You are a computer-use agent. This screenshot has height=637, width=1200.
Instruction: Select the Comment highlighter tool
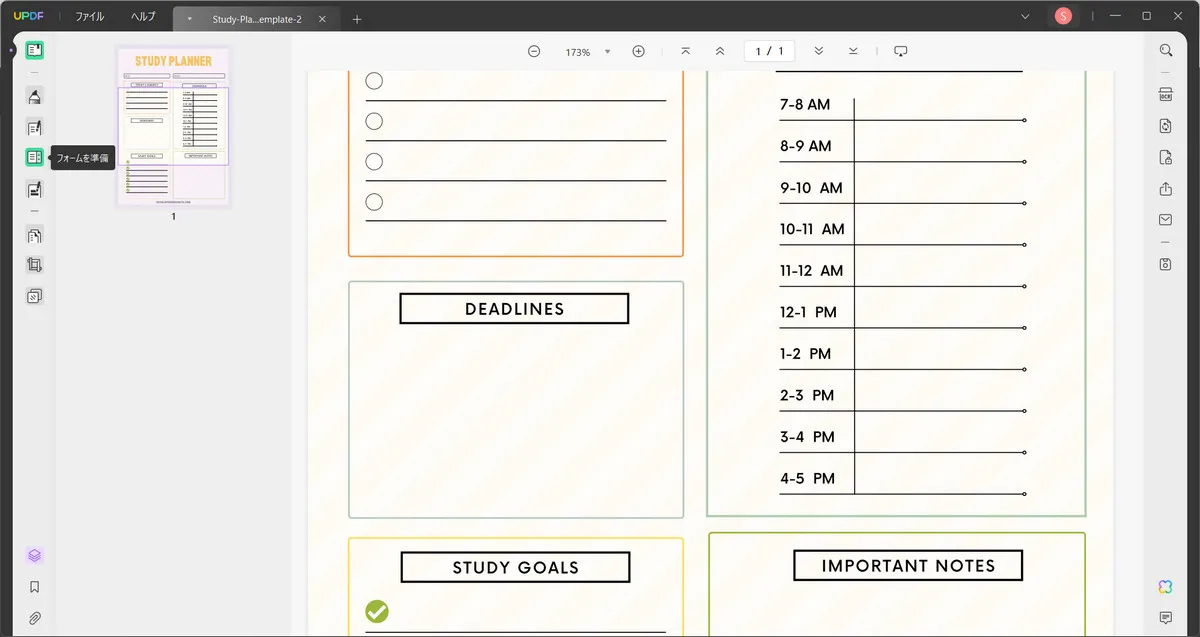(x=35, y=96)
